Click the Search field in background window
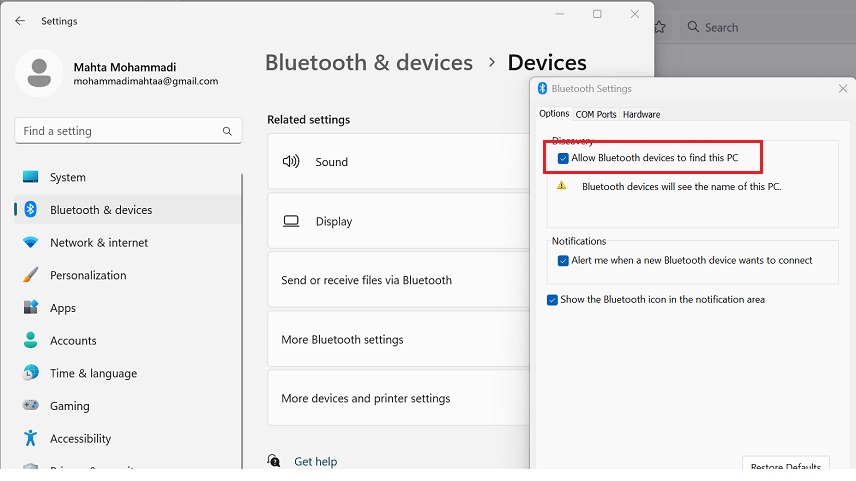Viewport: 856px width, 481px height. [x=767, y=27]
